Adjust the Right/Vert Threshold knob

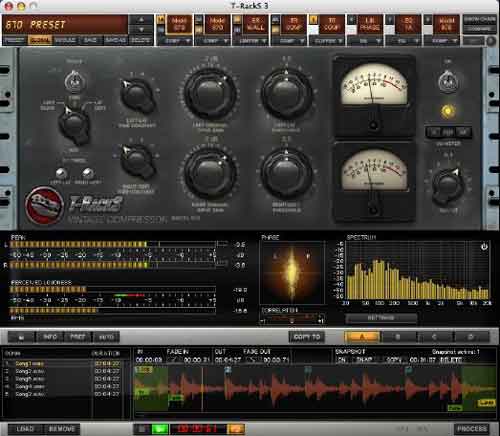[286, 172]
